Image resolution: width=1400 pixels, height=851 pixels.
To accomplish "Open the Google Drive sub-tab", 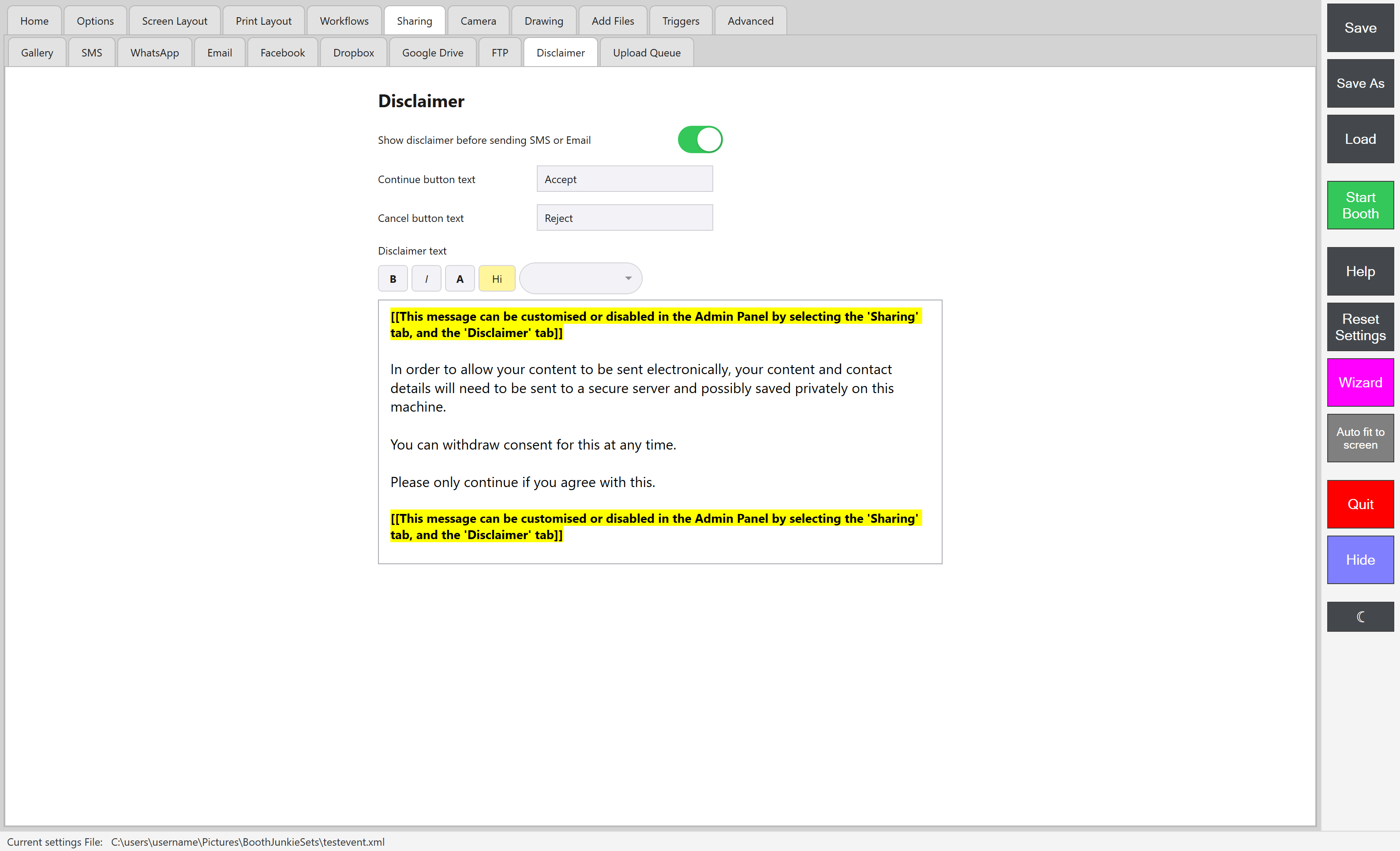I will 432,53.
